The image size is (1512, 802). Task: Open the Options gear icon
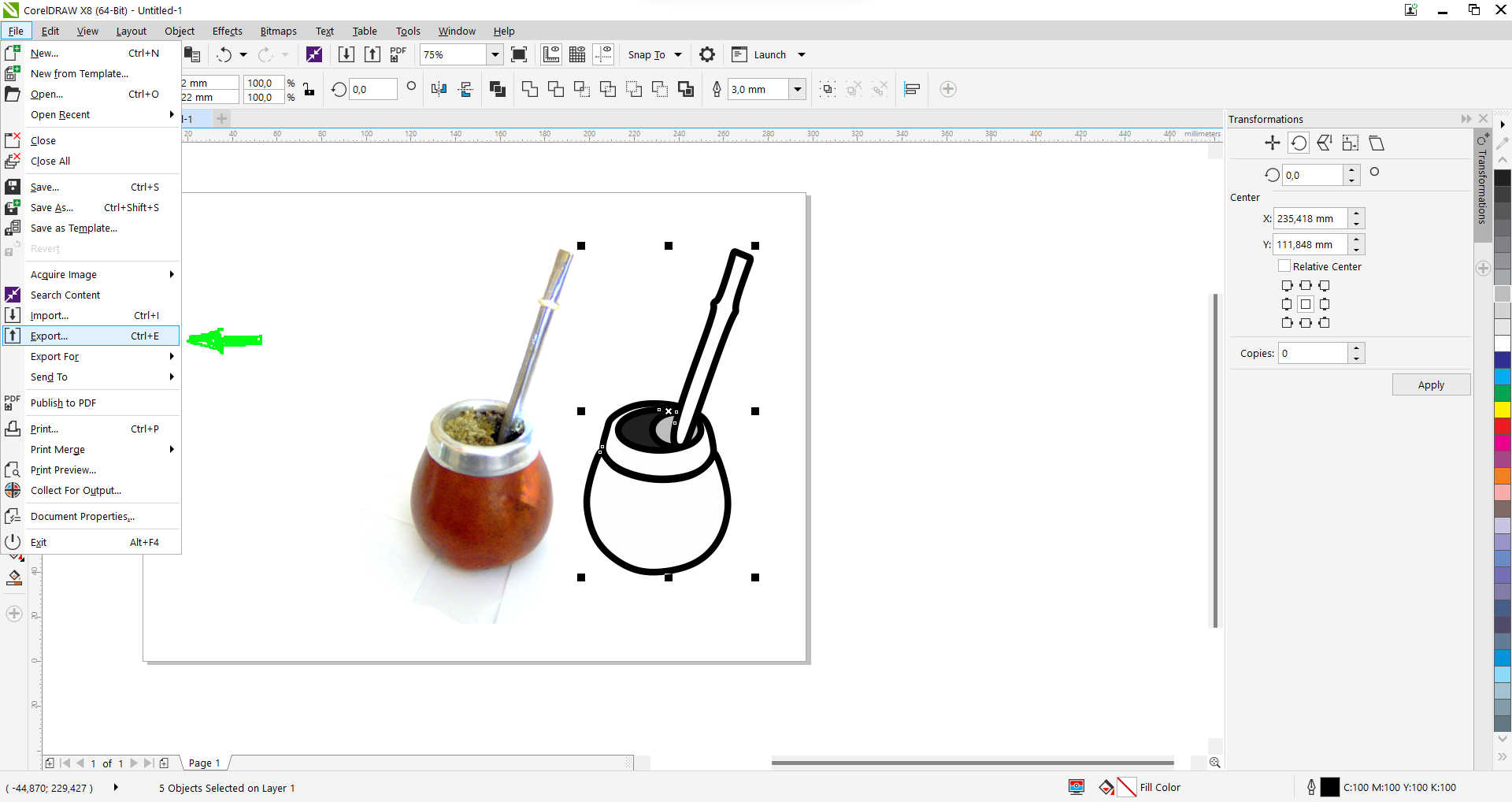pyautogui.click(x=707, y=54)
